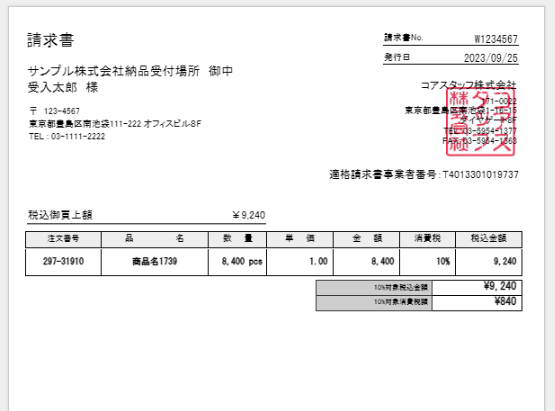Viewport: 555px width, 411px height.
Task: Click the 単価 column header
Action: tap(300, 239)
